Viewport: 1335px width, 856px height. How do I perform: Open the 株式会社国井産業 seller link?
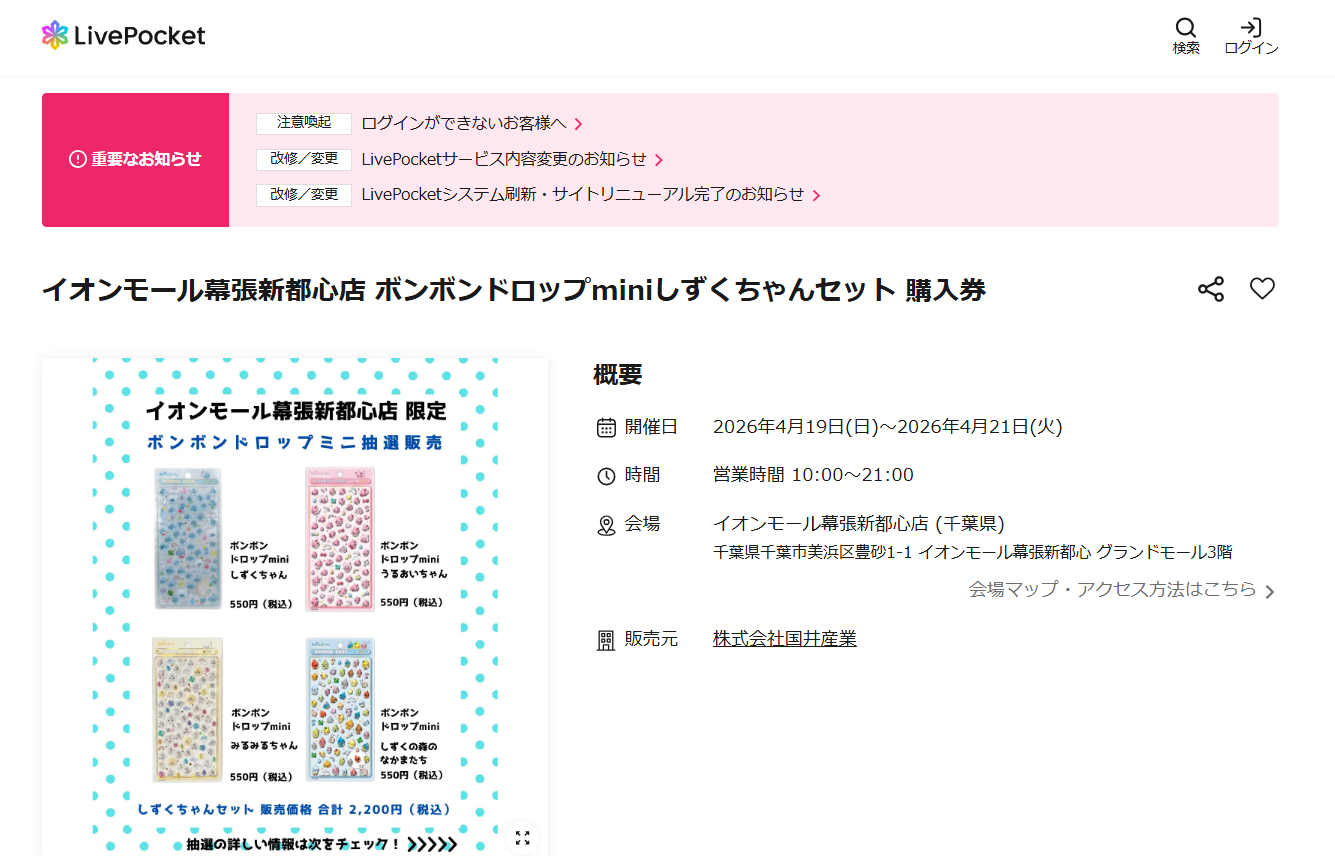point(784,639)
